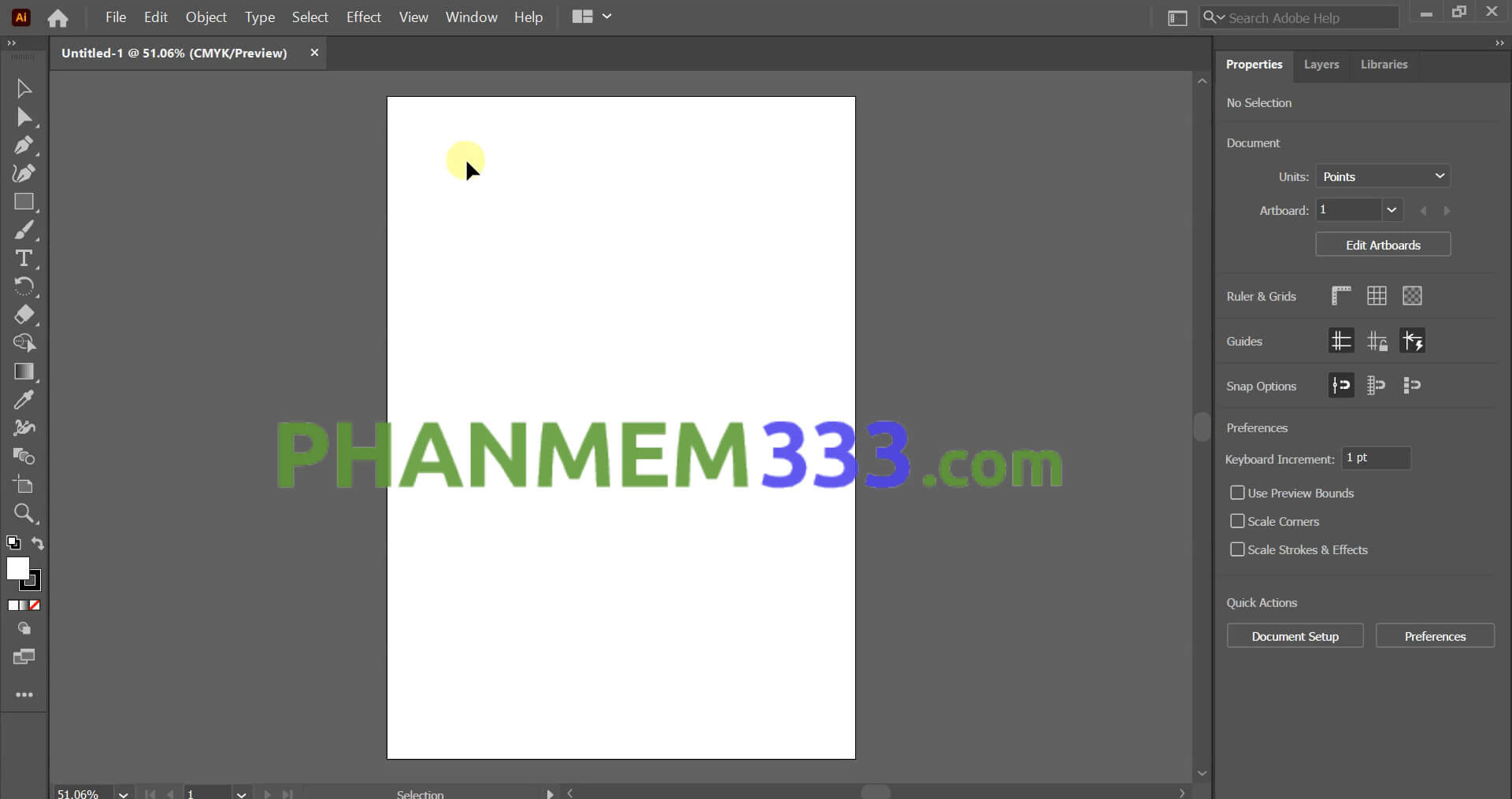The height and width of the screenshot is (799, 1512).
Task: Toggle rulers visibility in Ruler & Grids
Action: 1341,295
